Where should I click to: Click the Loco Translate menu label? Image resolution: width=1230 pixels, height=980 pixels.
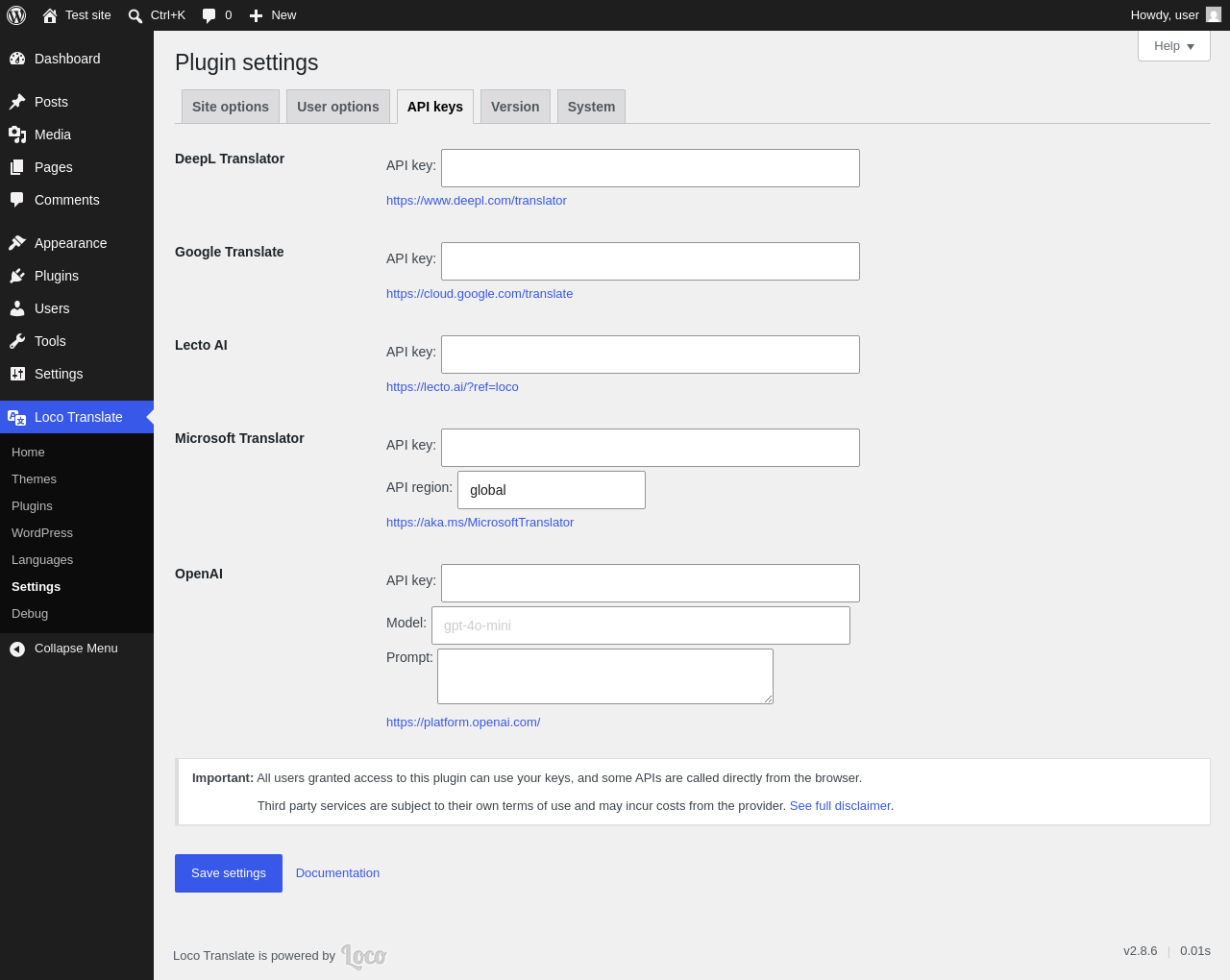79,417
